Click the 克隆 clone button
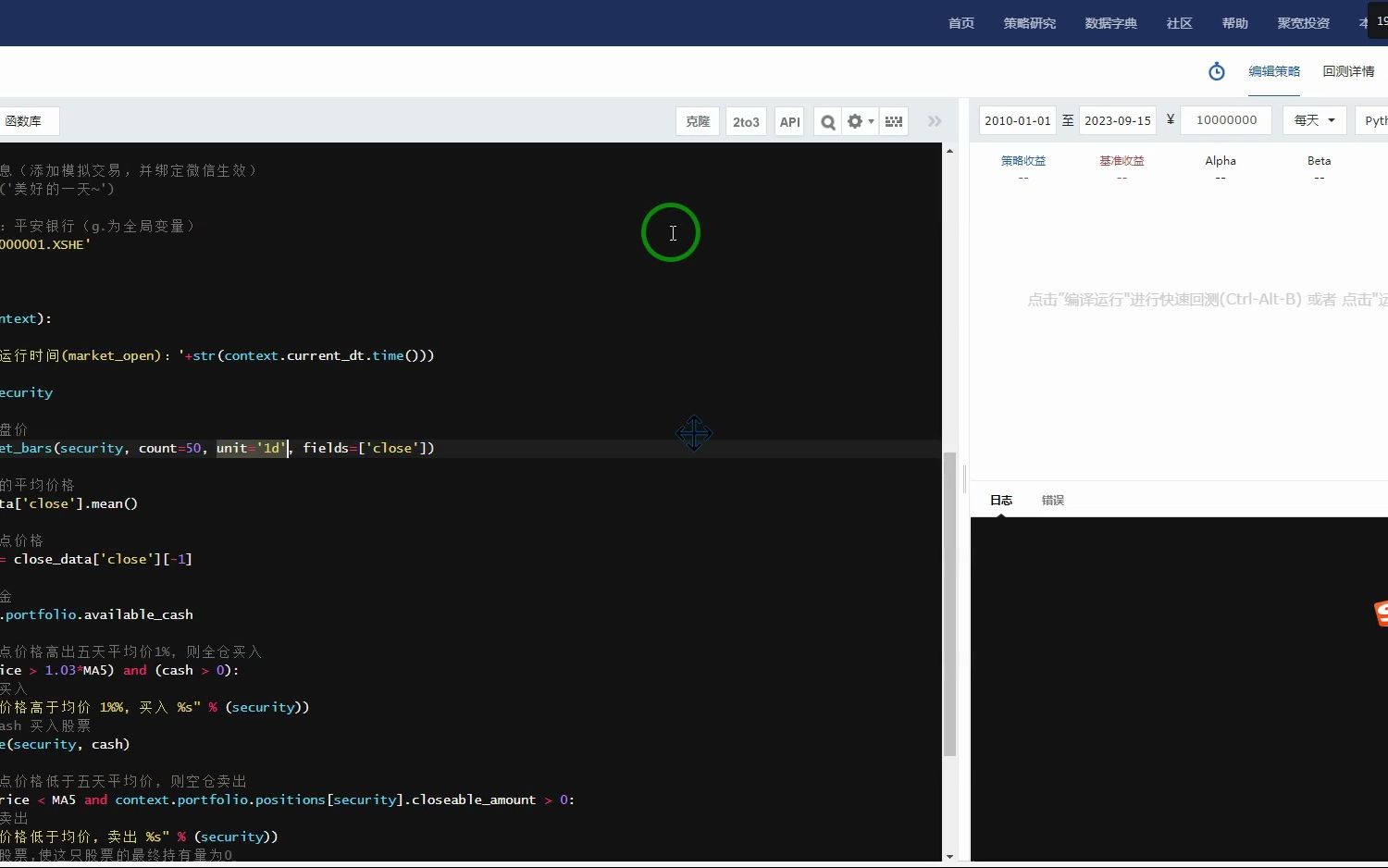 click(x=698, y=121)
